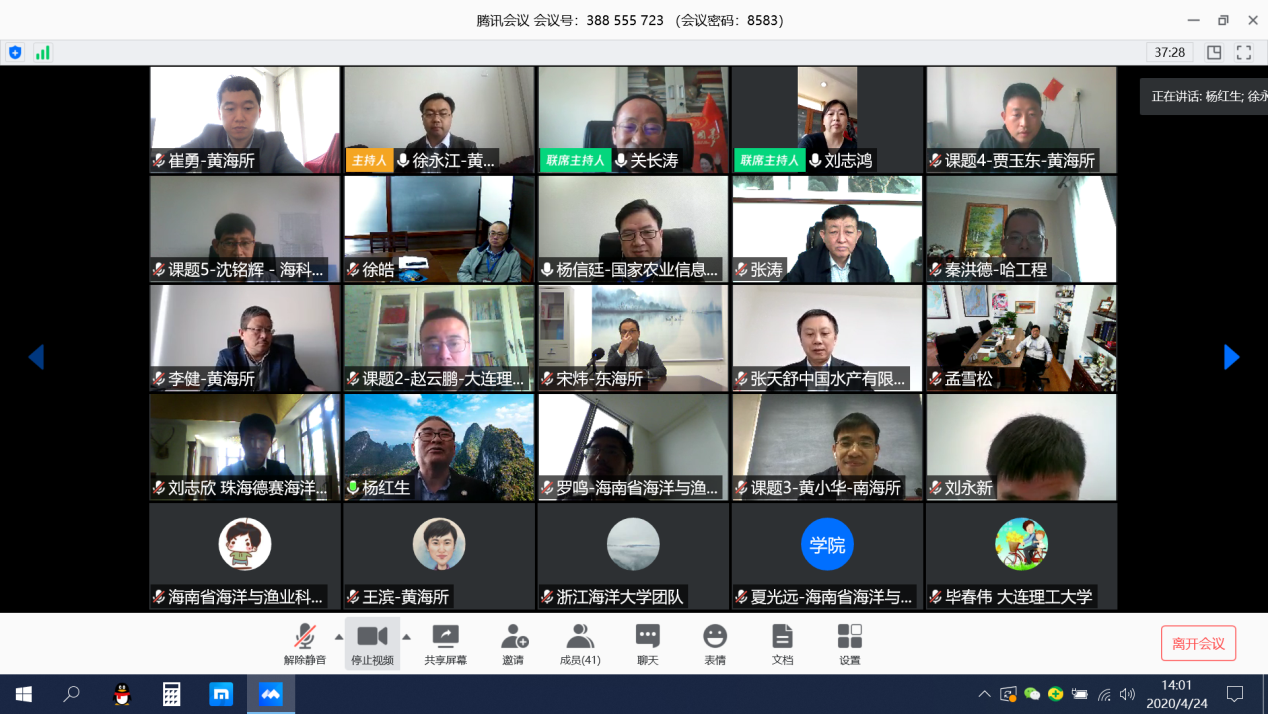
Task: Show hidden system tray icons
Action: [984, 694]
